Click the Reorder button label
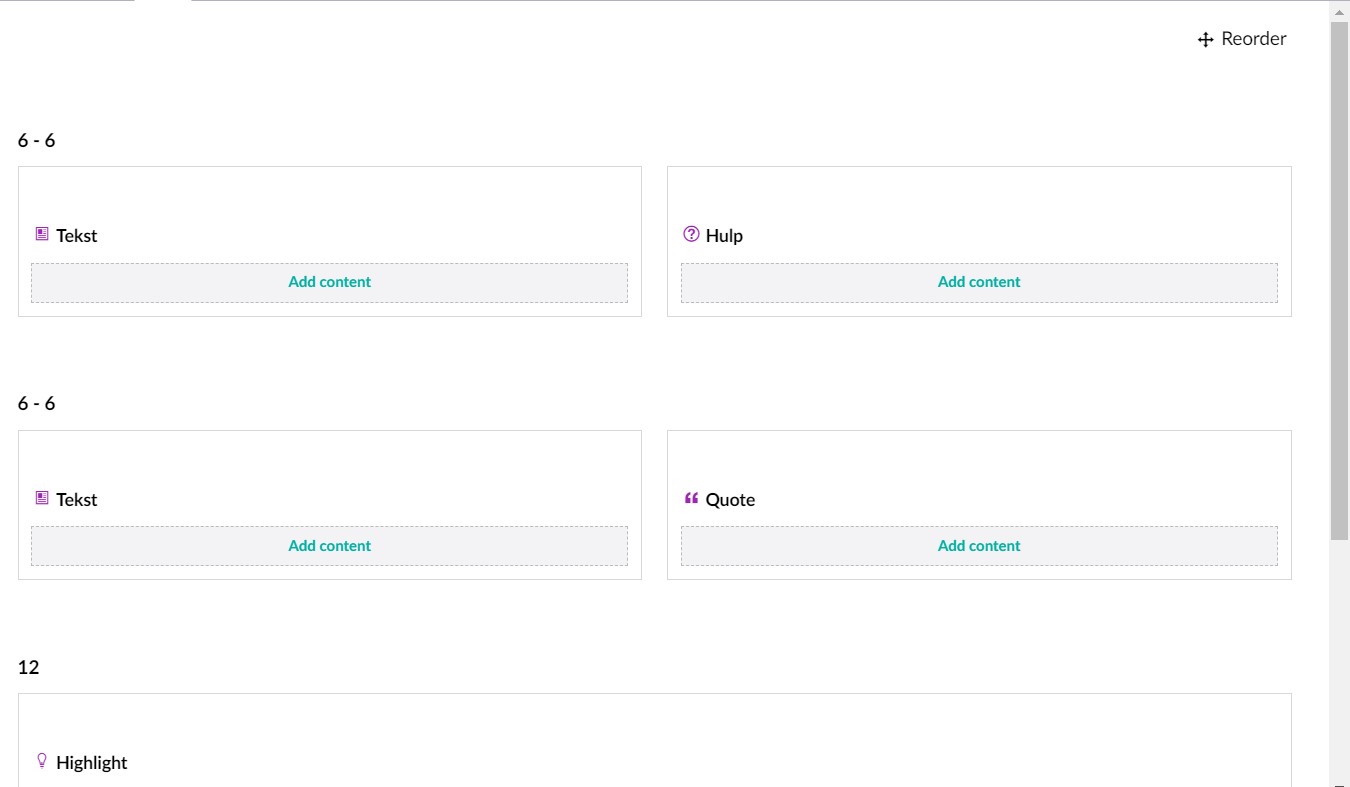The image size is (1350, 787). (1254, 39)
